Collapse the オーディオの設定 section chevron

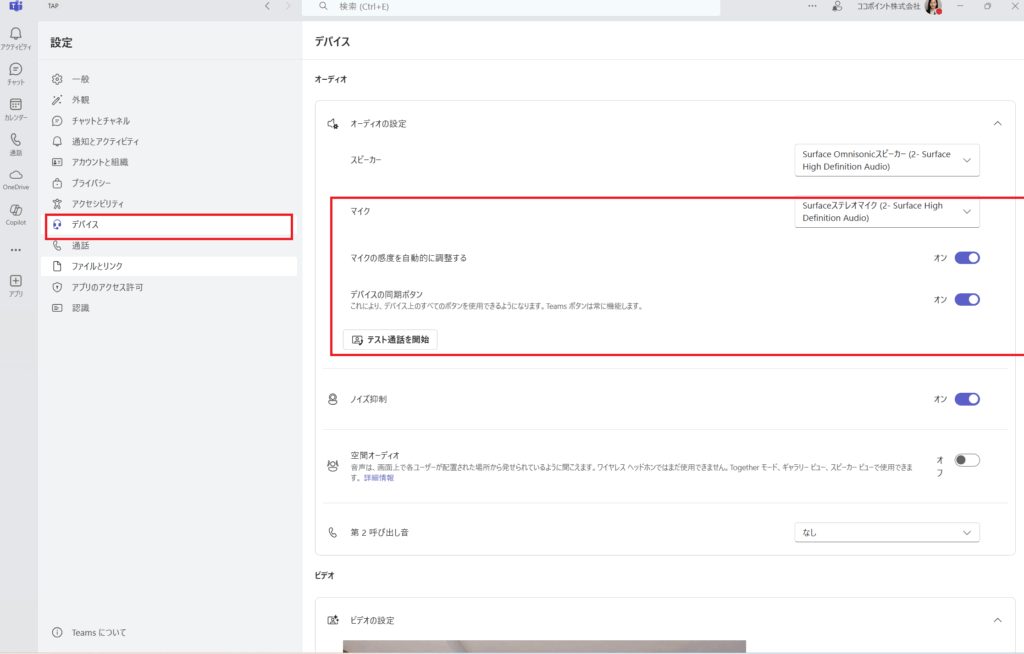[996, 123]
